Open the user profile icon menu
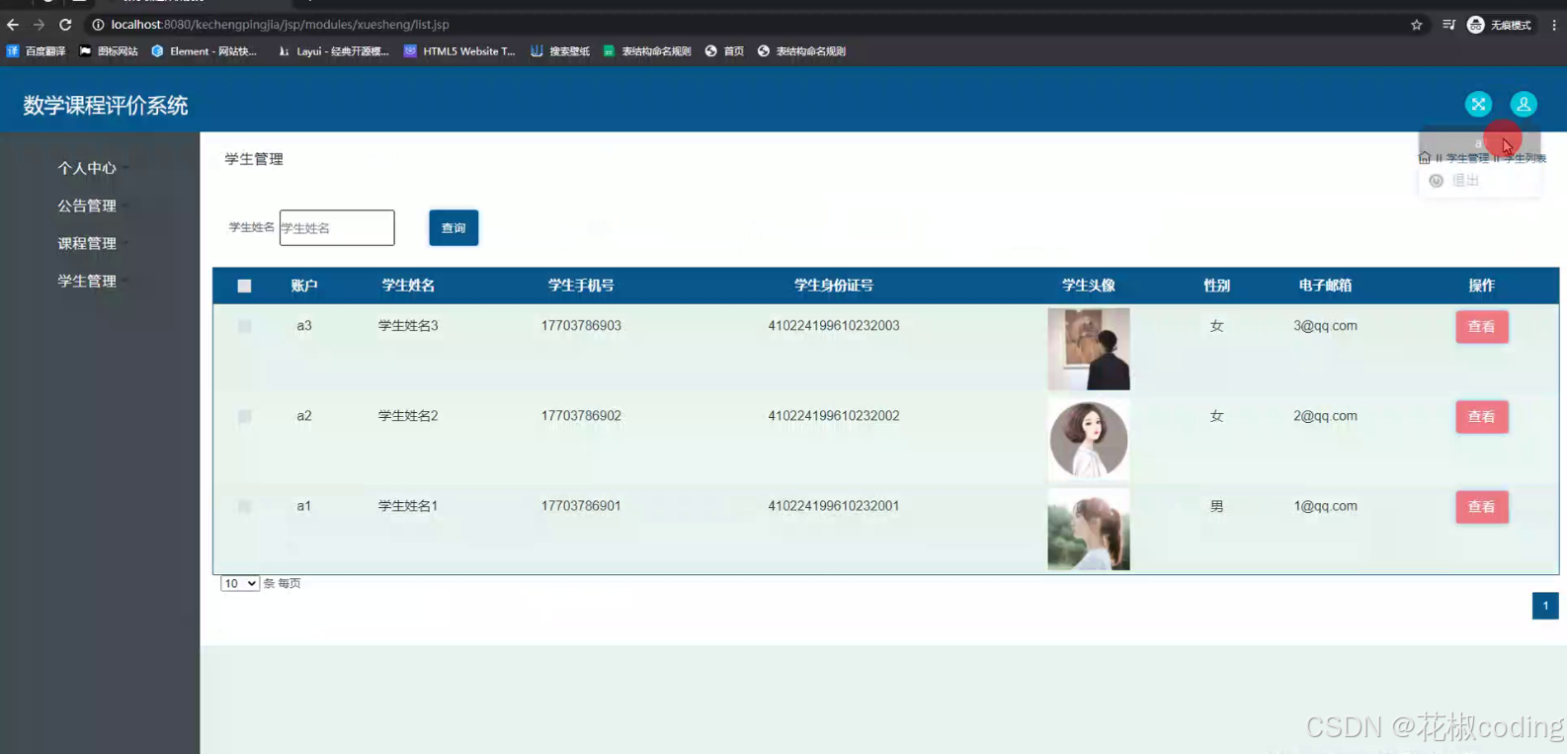Image resolution: width=1568 pixels, height=754 pixels. 1524,104
